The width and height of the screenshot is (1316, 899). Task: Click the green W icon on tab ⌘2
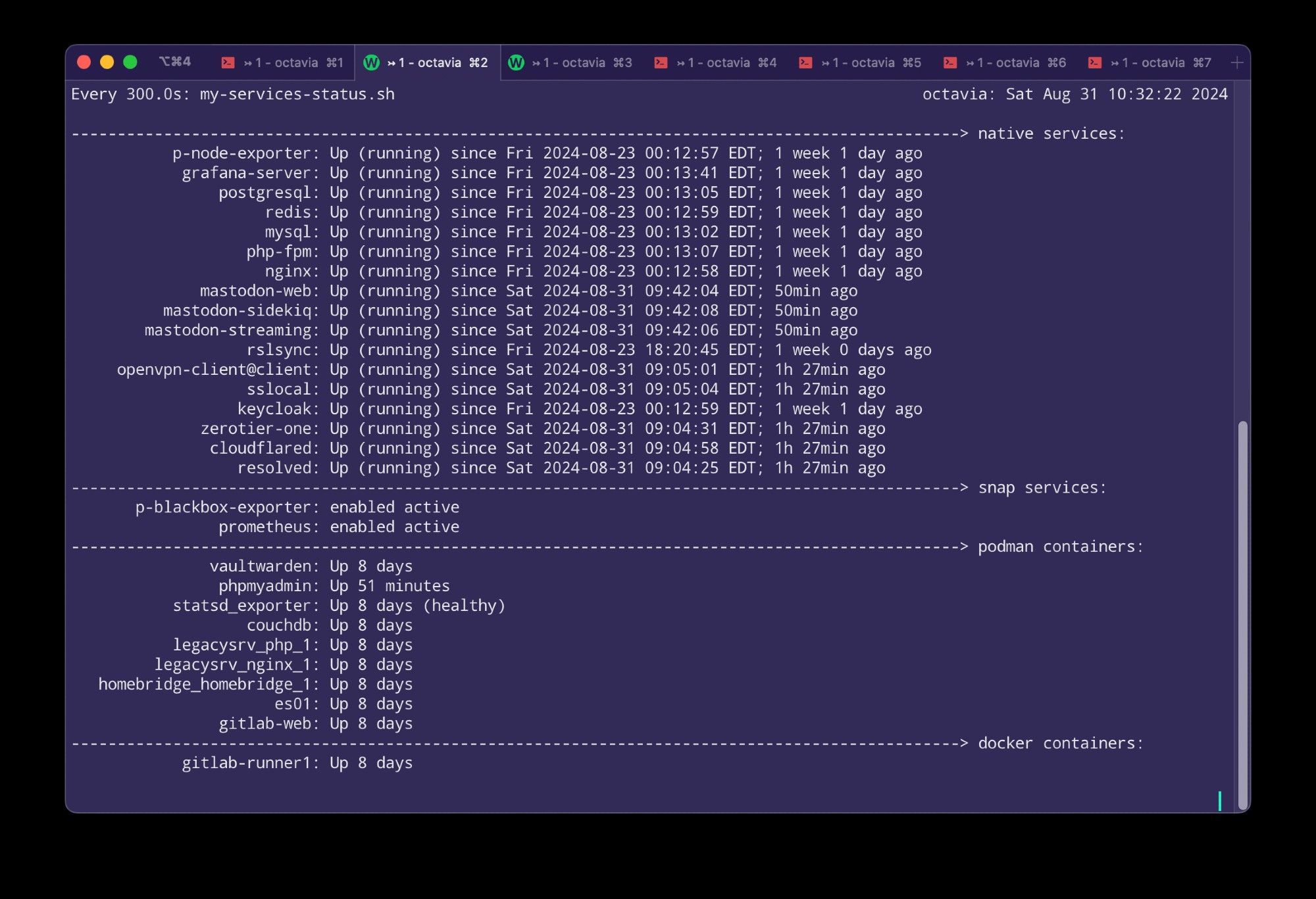coord(371,62)
